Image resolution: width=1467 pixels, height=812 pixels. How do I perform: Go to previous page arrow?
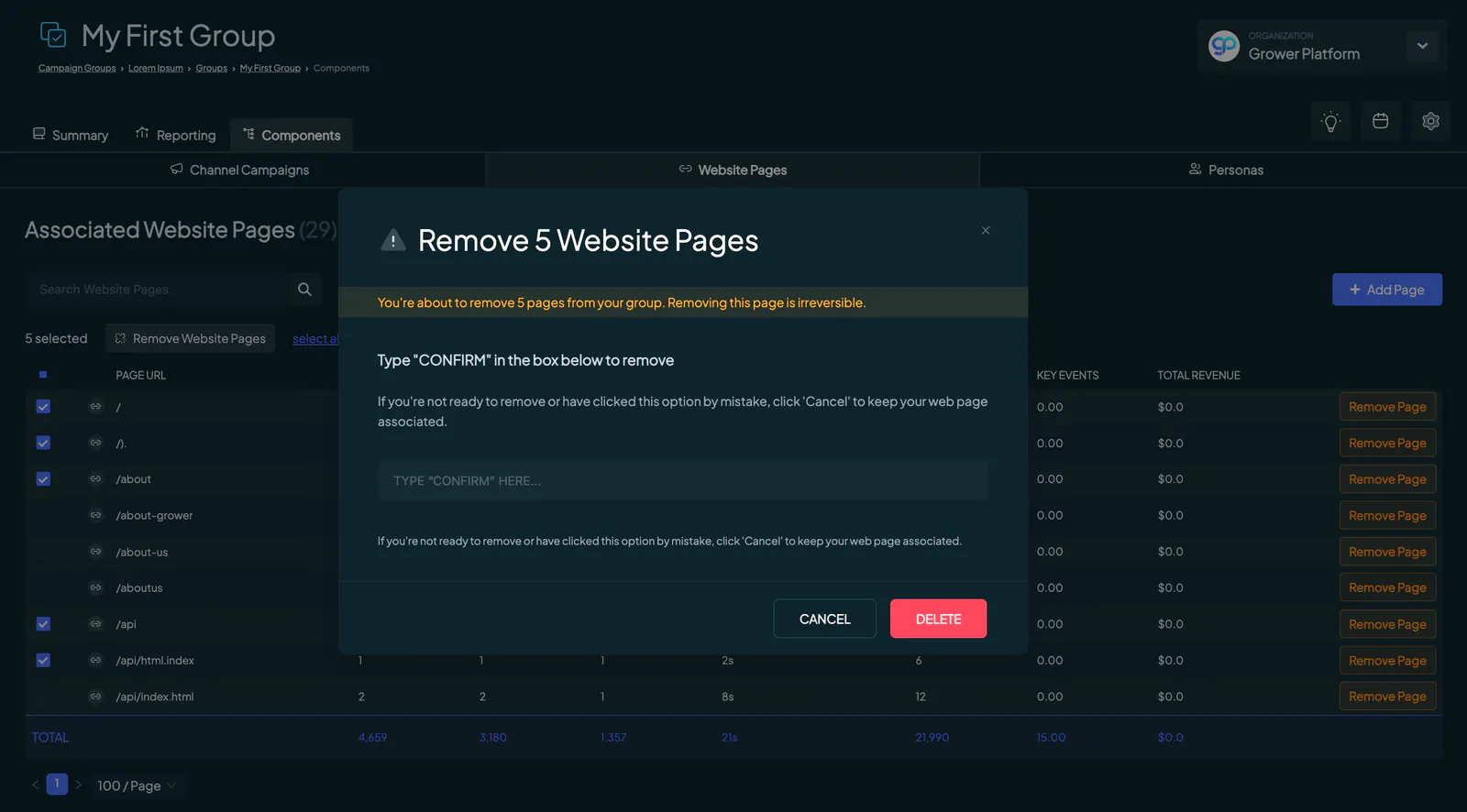click(x=35, y=785)
